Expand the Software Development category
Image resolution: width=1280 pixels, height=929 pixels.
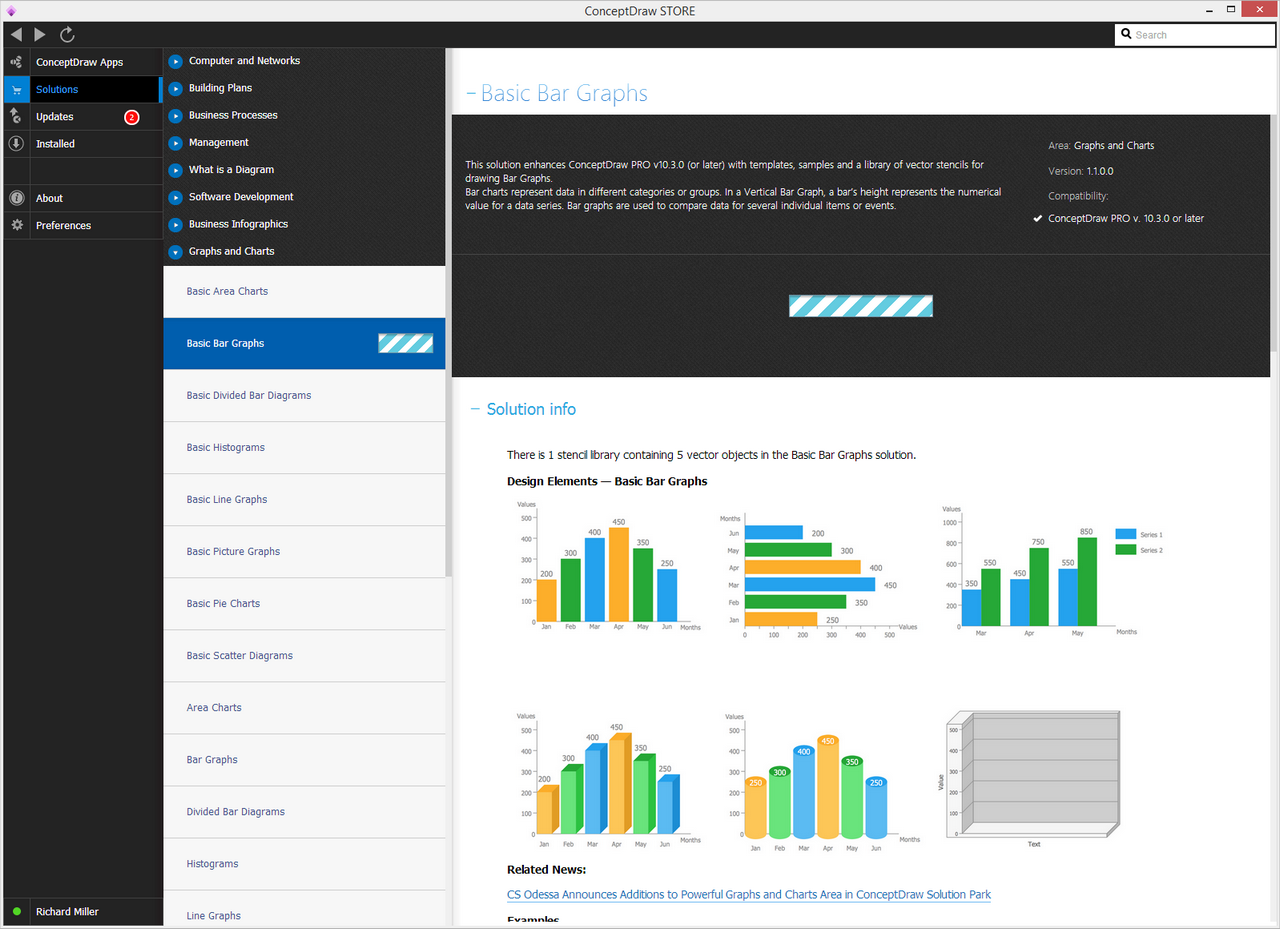pyautogui.click(x=176, y=197)
